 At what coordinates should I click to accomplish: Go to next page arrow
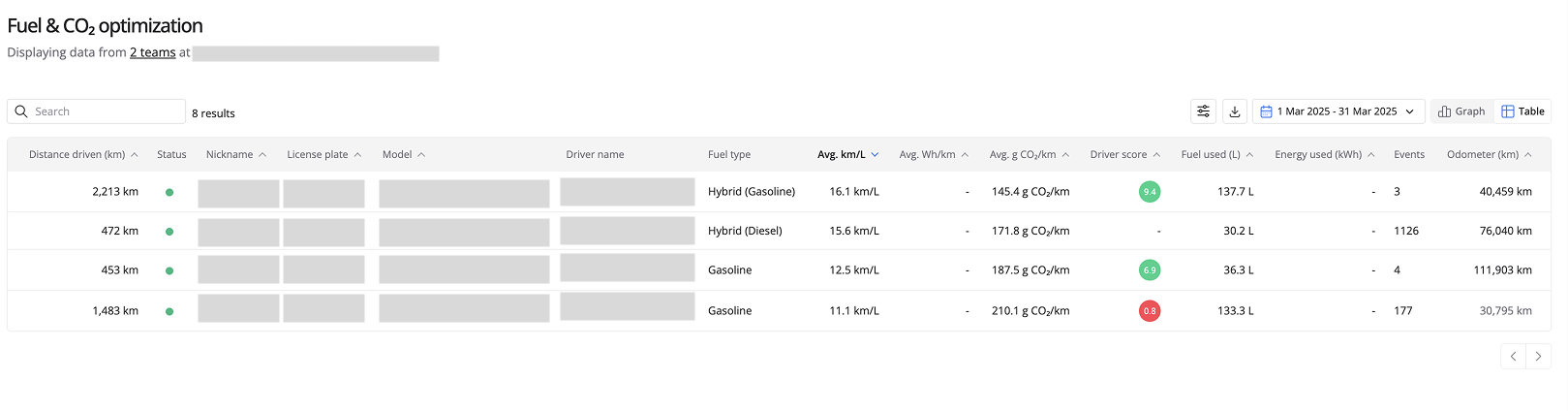1538,357
